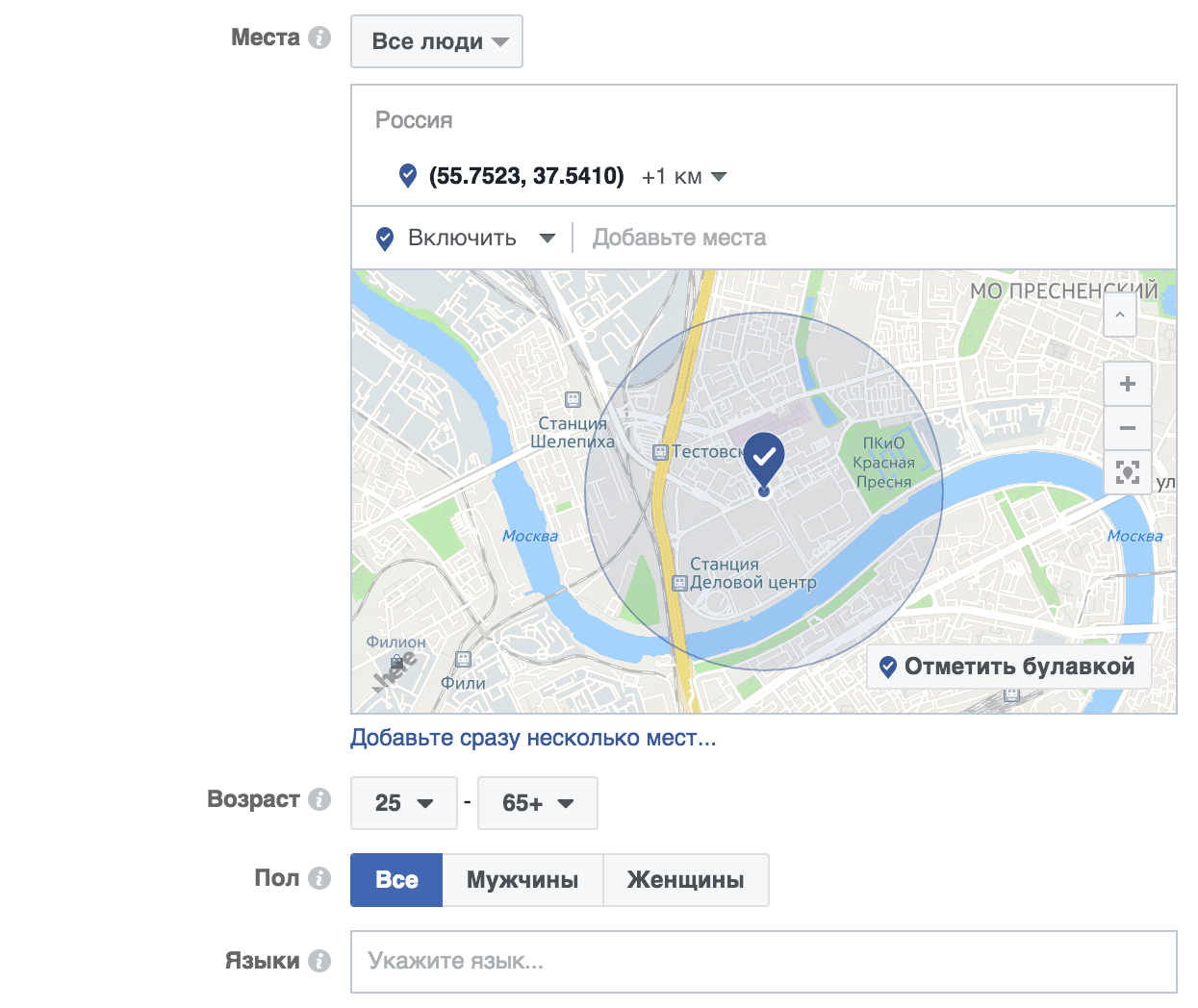Image resolution: width=1198 pixels, height=1008 pixels.
Task: Collapse the map with chevron button
Action: tap(1120, 315)
